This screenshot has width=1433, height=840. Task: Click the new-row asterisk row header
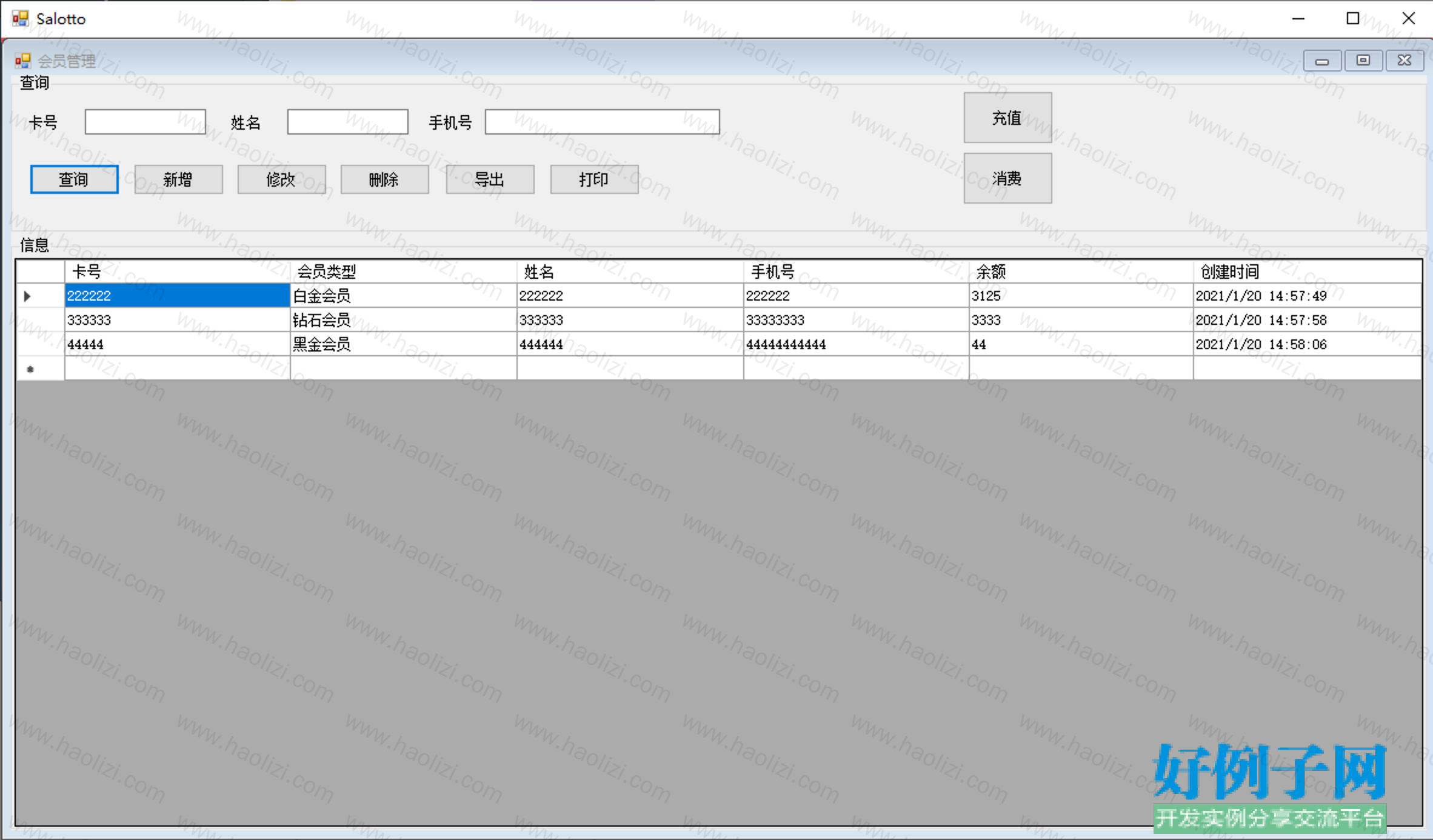pos(40,368)
